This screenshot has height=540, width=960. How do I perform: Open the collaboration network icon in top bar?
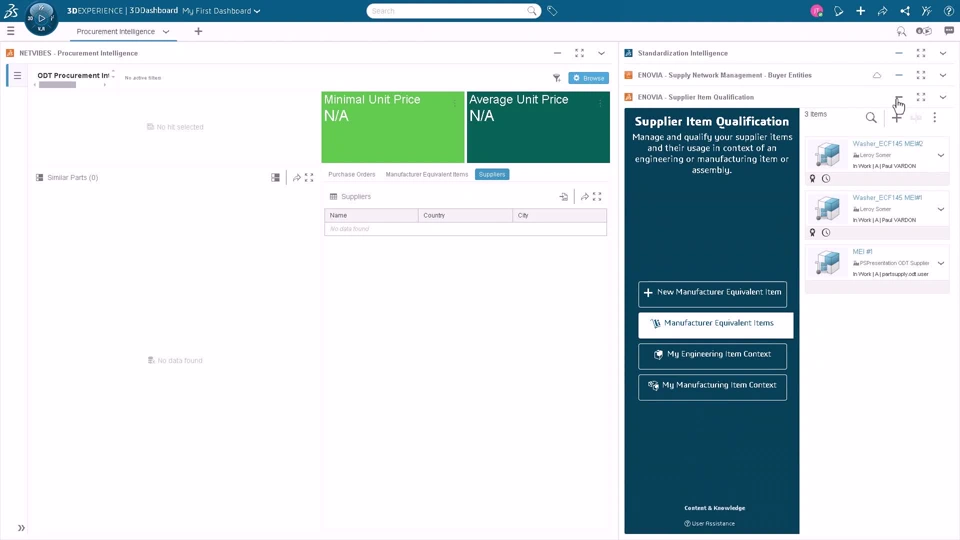904,11
